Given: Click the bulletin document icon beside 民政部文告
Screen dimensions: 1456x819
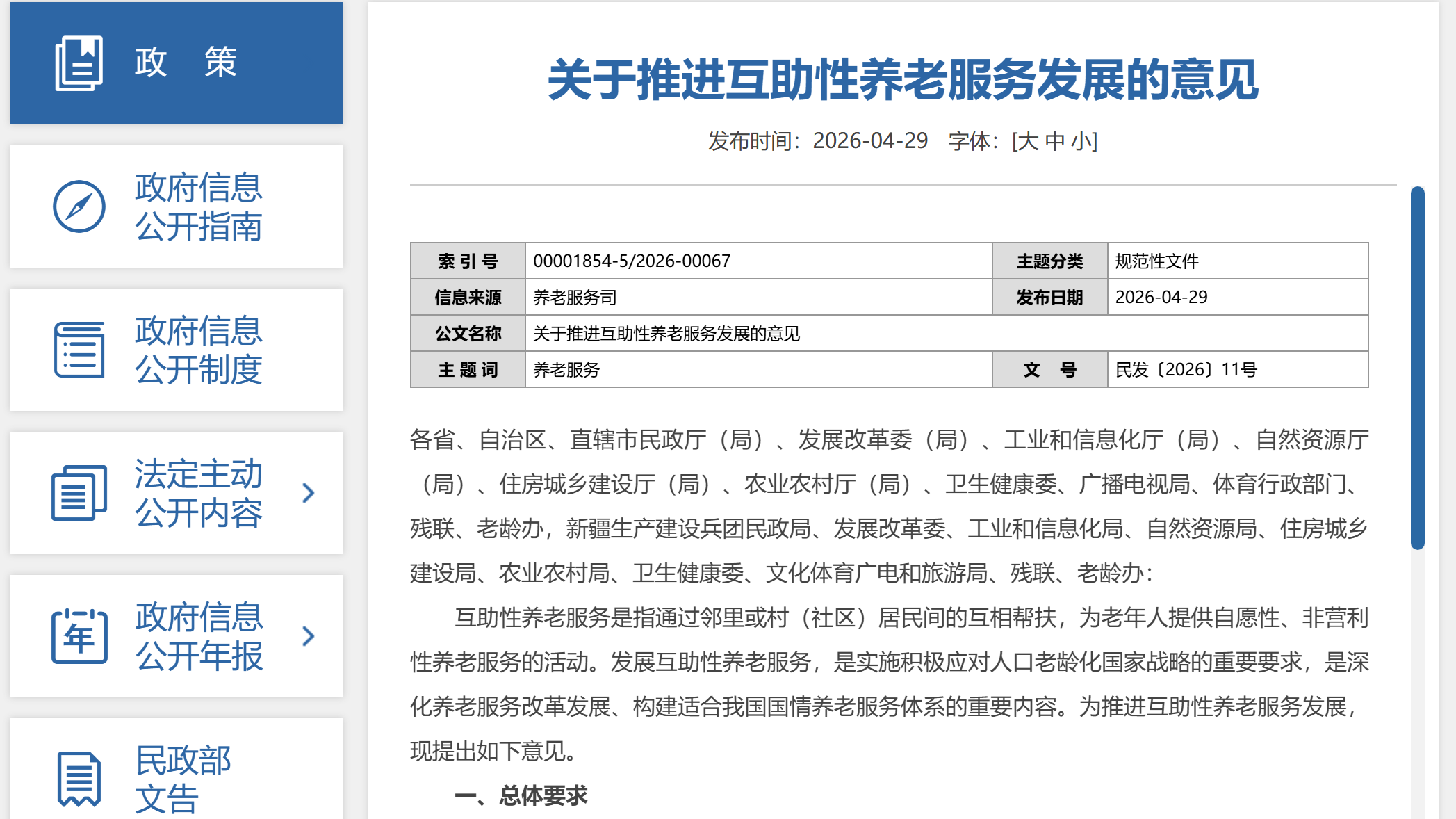Looking at the screenshot, I should coord(79,779).
